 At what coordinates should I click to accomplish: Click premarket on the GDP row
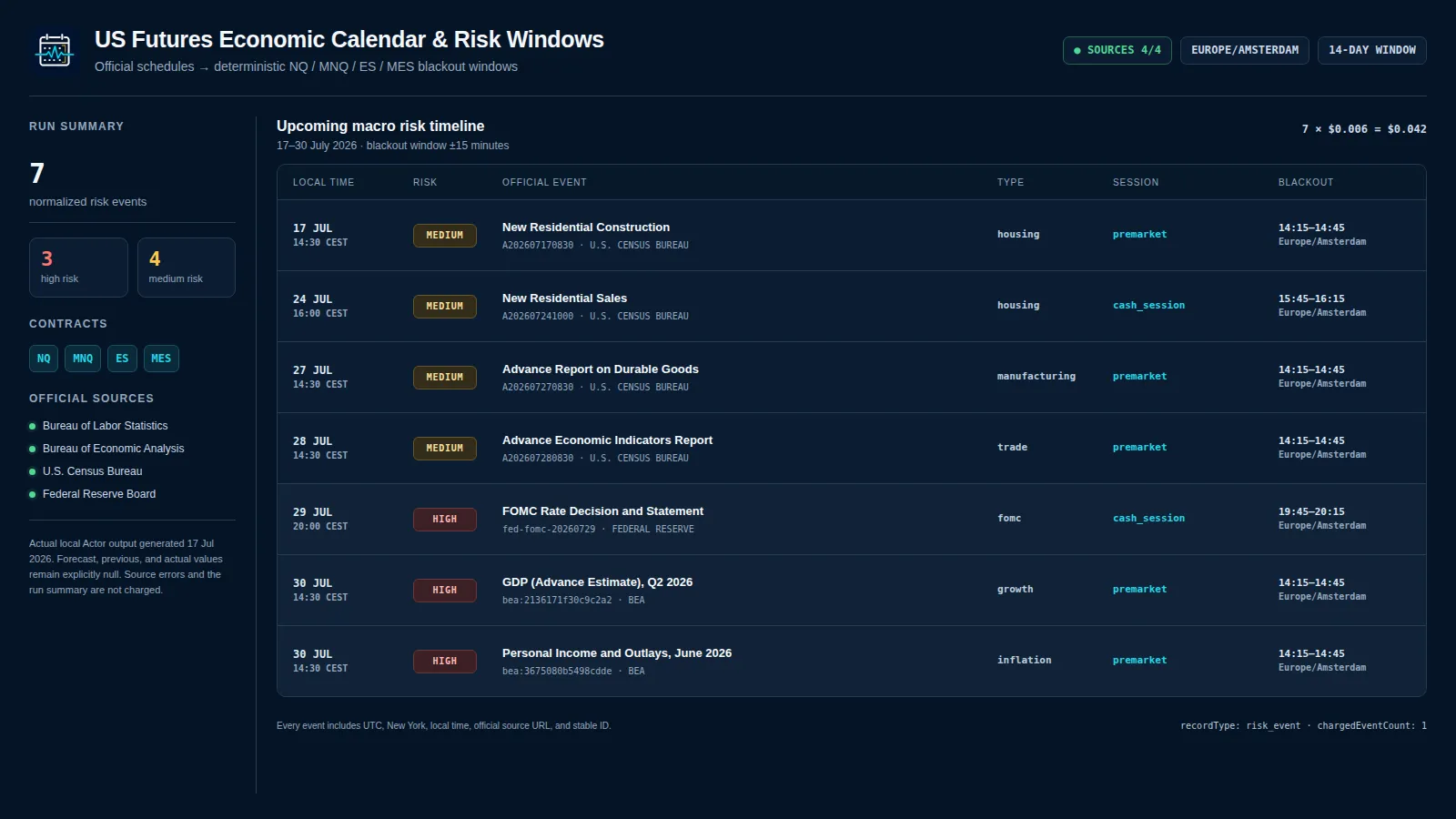(1139, 590)
